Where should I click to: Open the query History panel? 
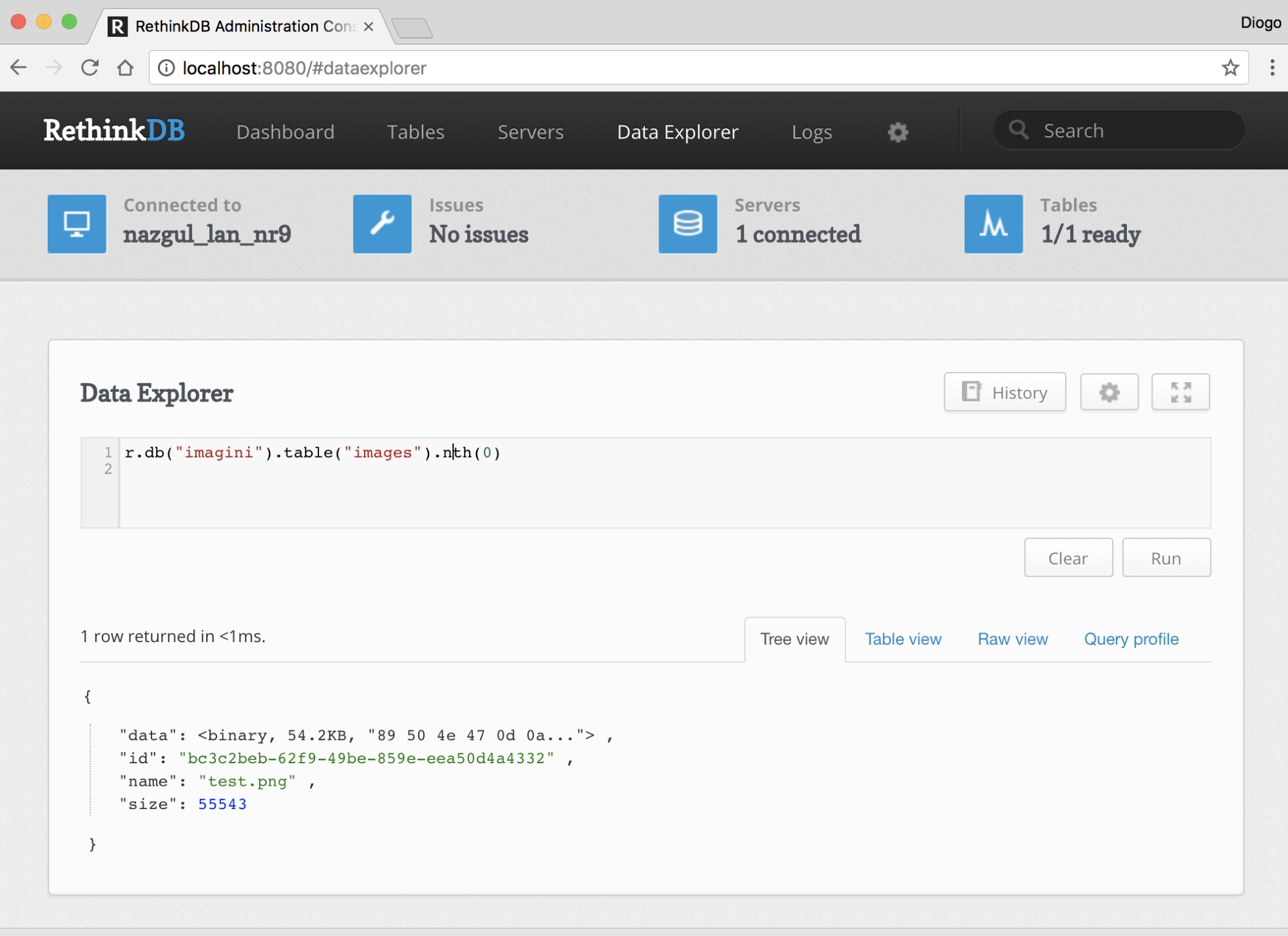coord(1004,392)
